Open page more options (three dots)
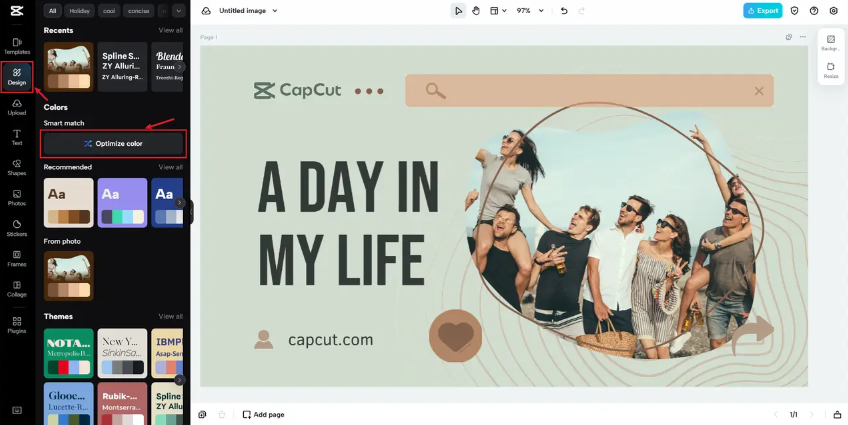This screenshot has height=425, width=848. pyautogui.click(x=803, y=37)
